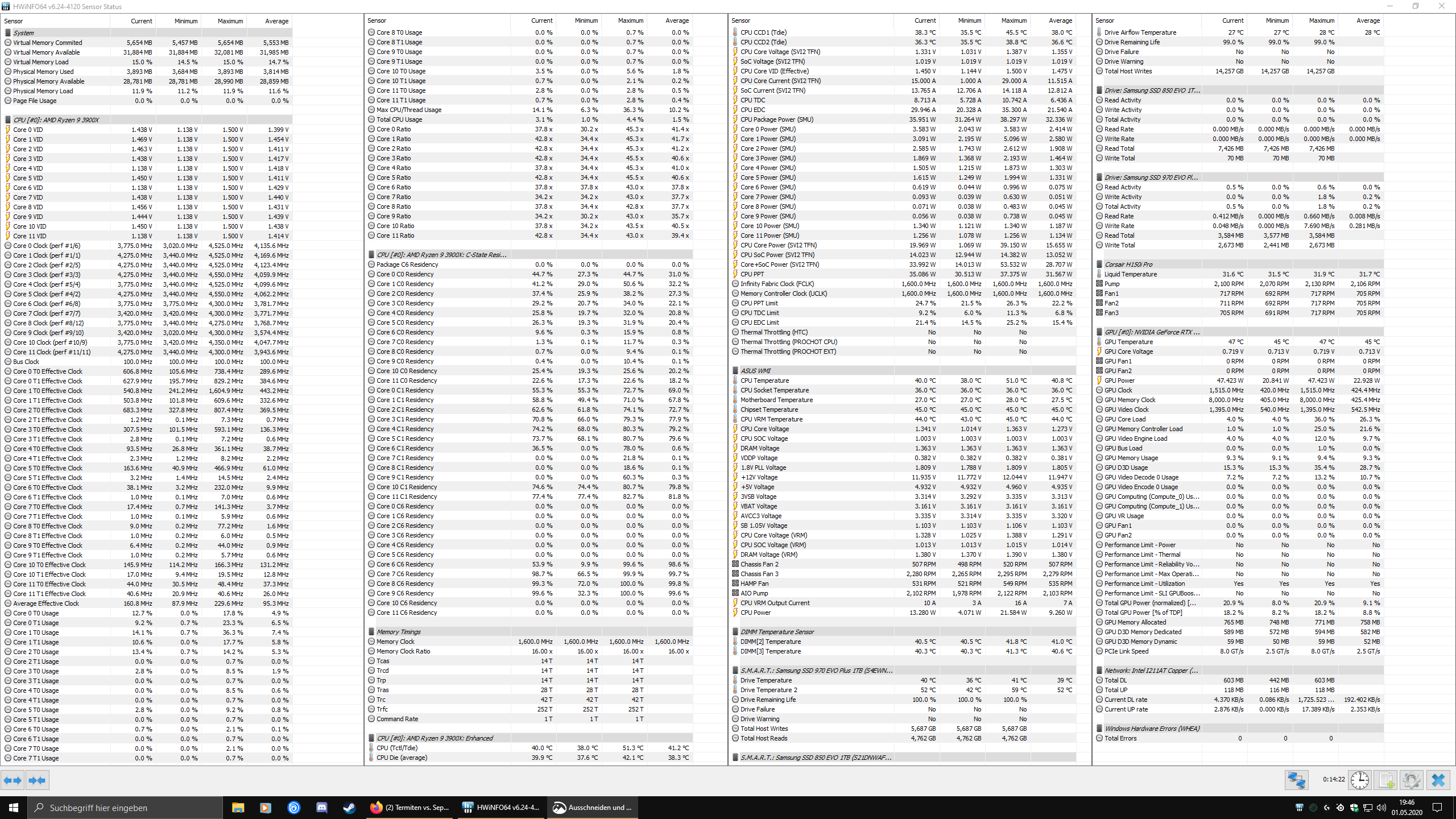The height and width of the screenshot is (819, 1456).
Task: Click the first Maximum column header
Action: [230, 21]
